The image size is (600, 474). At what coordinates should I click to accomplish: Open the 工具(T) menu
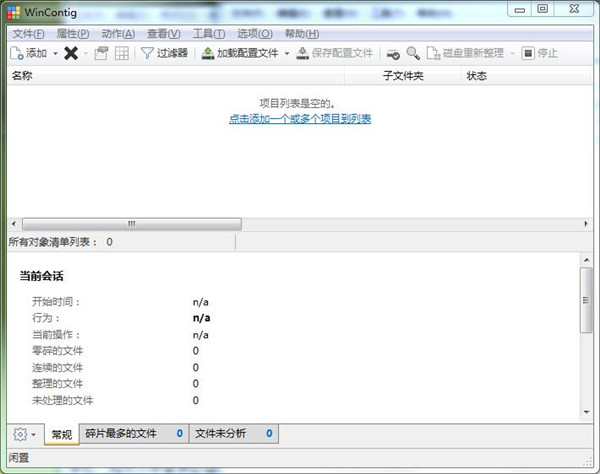(x=209, y=34)
